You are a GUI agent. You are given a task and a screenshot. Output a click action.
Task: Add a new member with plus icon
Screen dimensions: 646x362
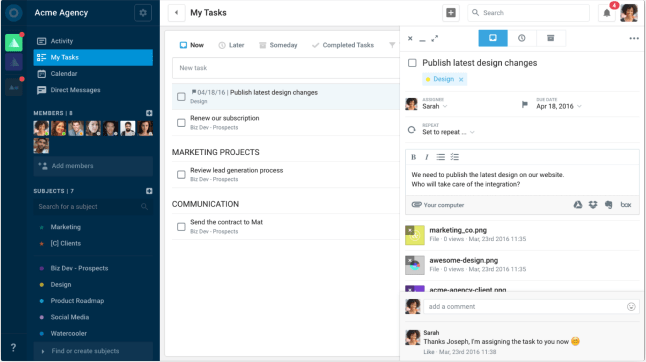(149, 113)
